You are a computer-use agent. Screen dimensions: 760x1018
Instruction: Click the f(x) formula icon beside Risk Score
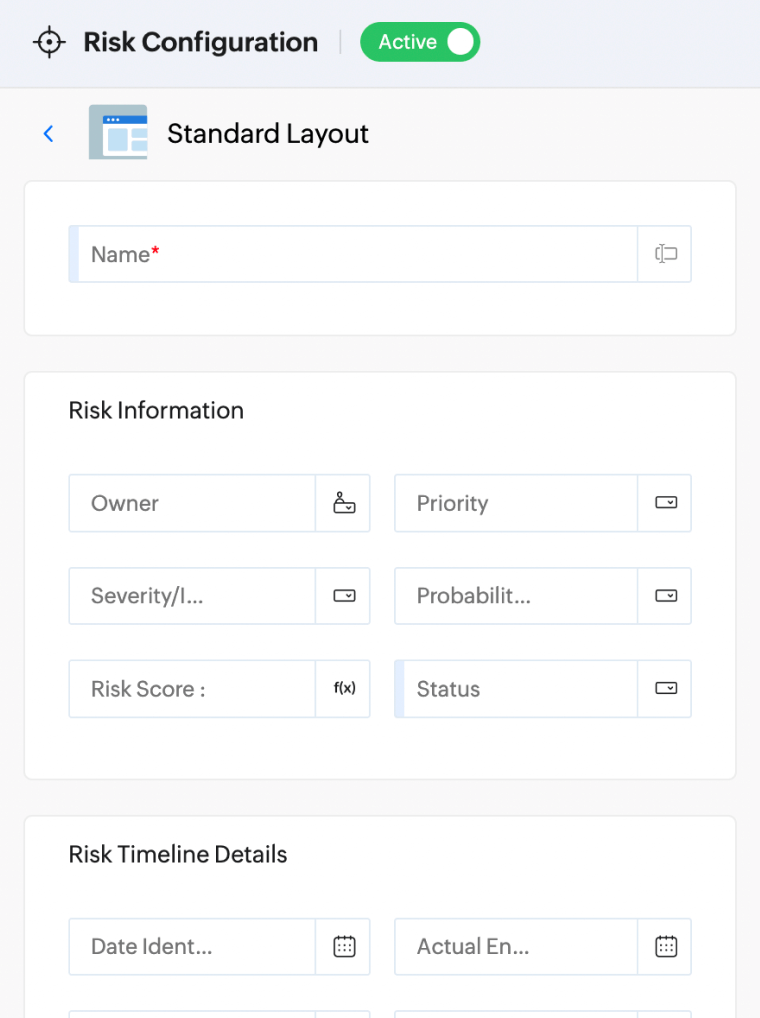[343, 688]
